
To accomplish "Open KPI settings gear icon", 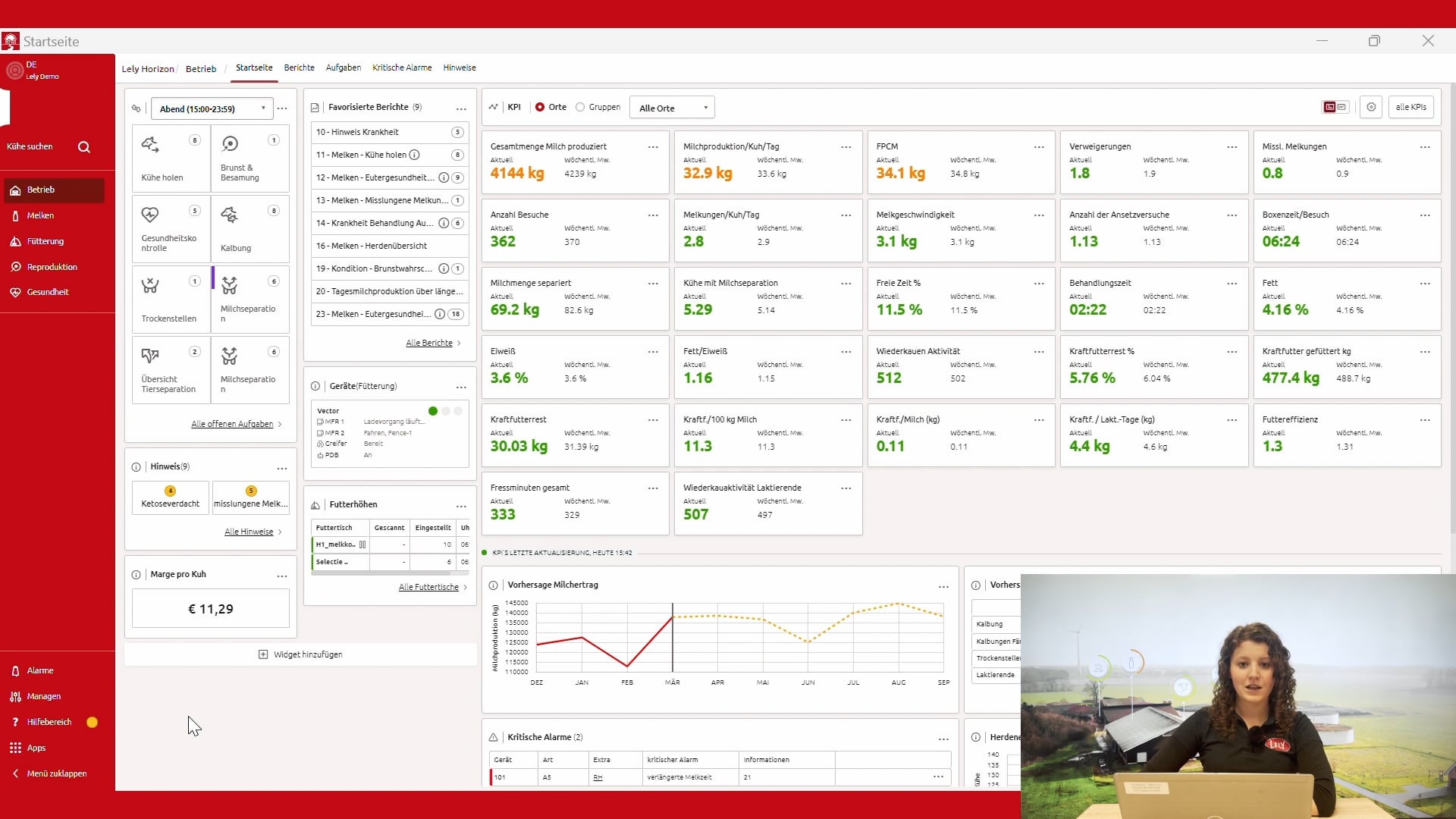I will (x=1371, y=107).
